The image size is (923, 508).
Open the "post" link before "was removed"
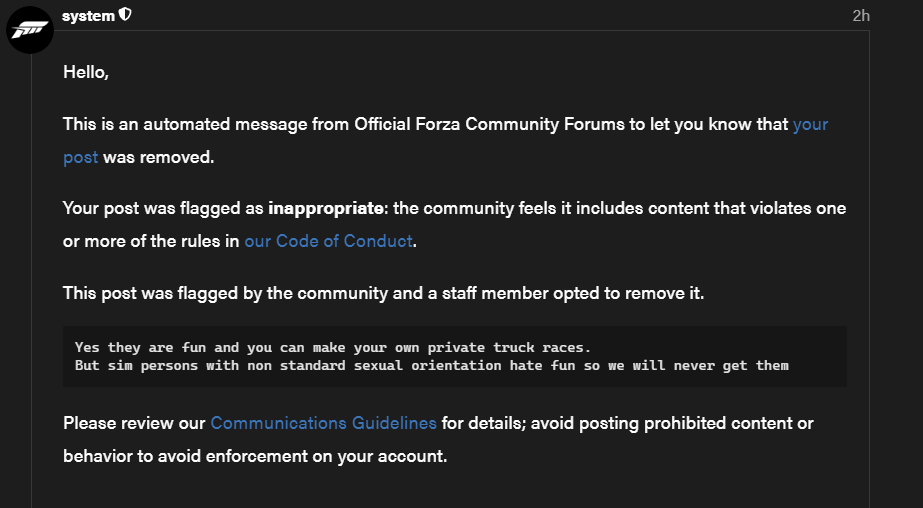pyautogui.click(x=81, y=158)
